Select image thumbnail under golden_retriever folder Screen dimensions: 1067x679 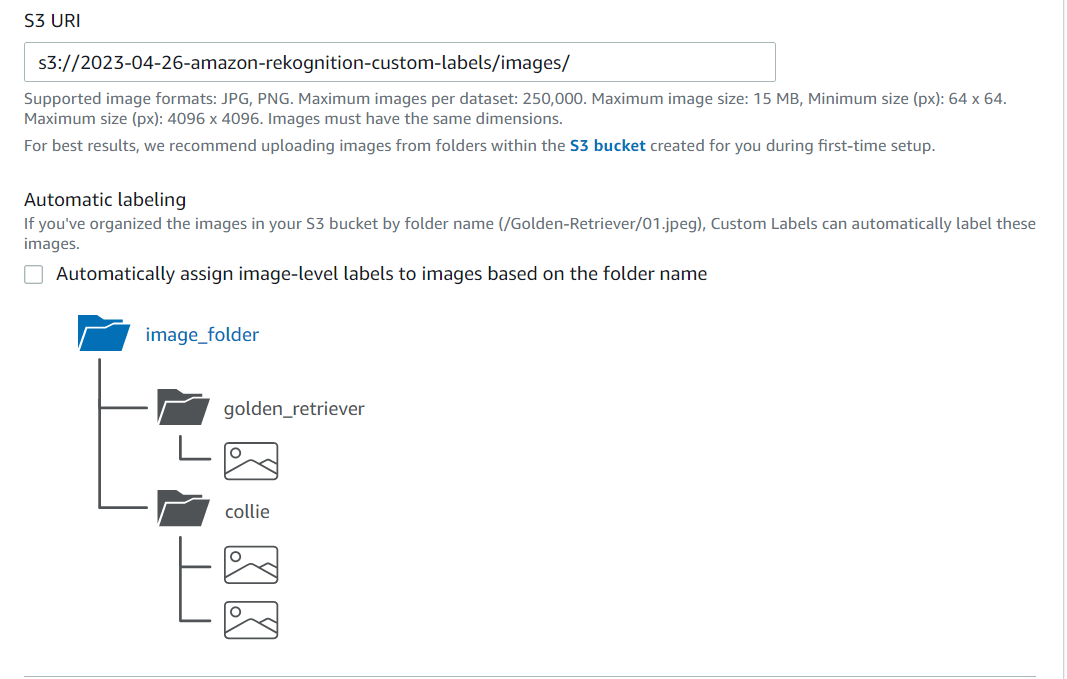click(251, 461)
